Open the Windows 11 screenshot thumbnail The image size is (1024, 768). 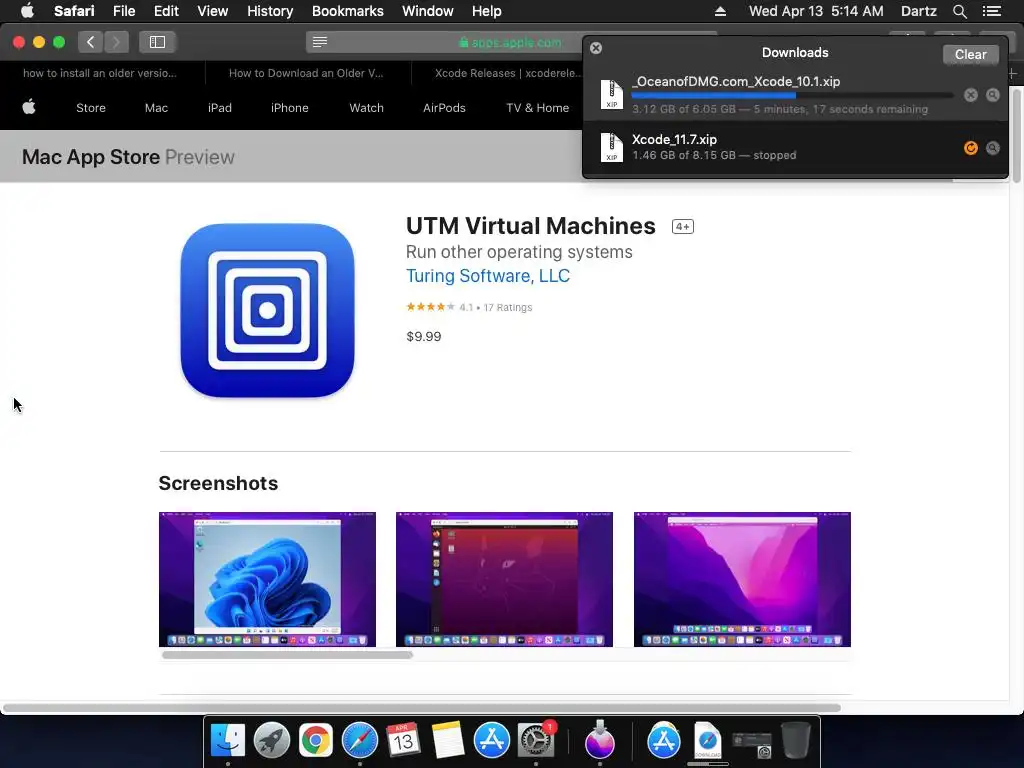tap(267, 579)
